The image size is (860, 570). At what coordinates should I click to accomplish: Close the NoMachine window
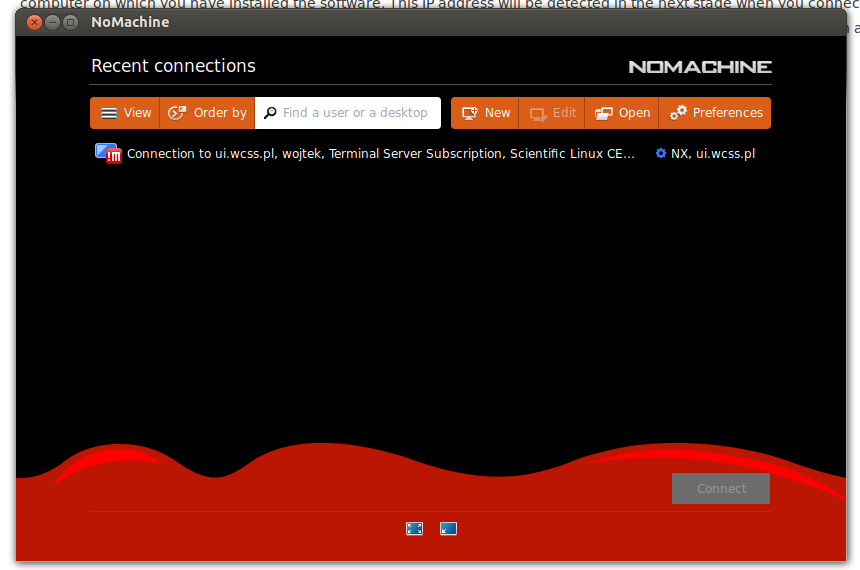click(x=34, y=22)
